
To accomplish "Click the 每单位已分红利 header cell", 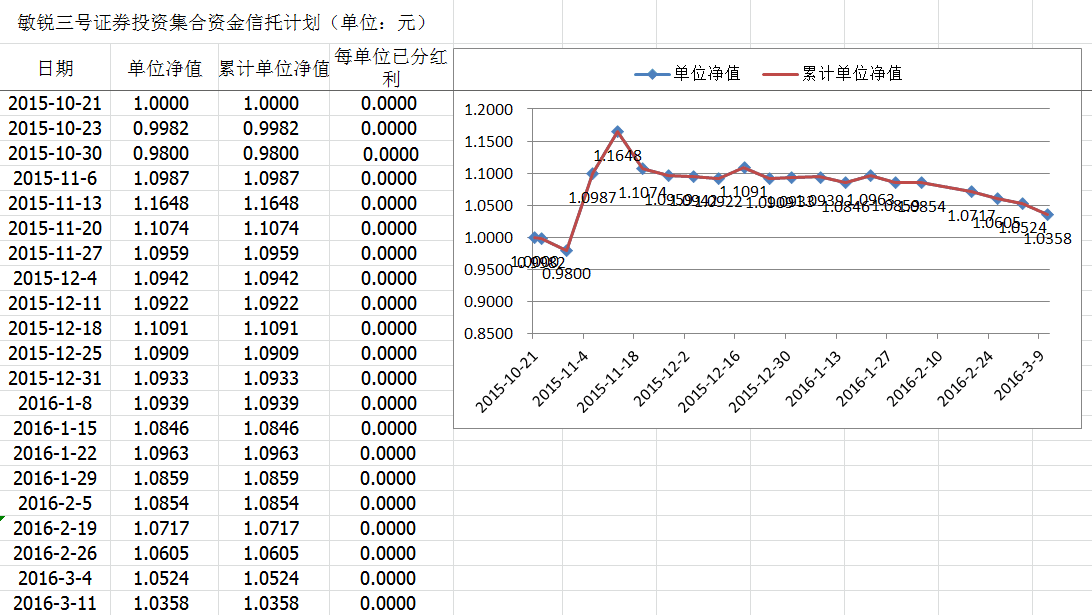I will coord(390,68).
